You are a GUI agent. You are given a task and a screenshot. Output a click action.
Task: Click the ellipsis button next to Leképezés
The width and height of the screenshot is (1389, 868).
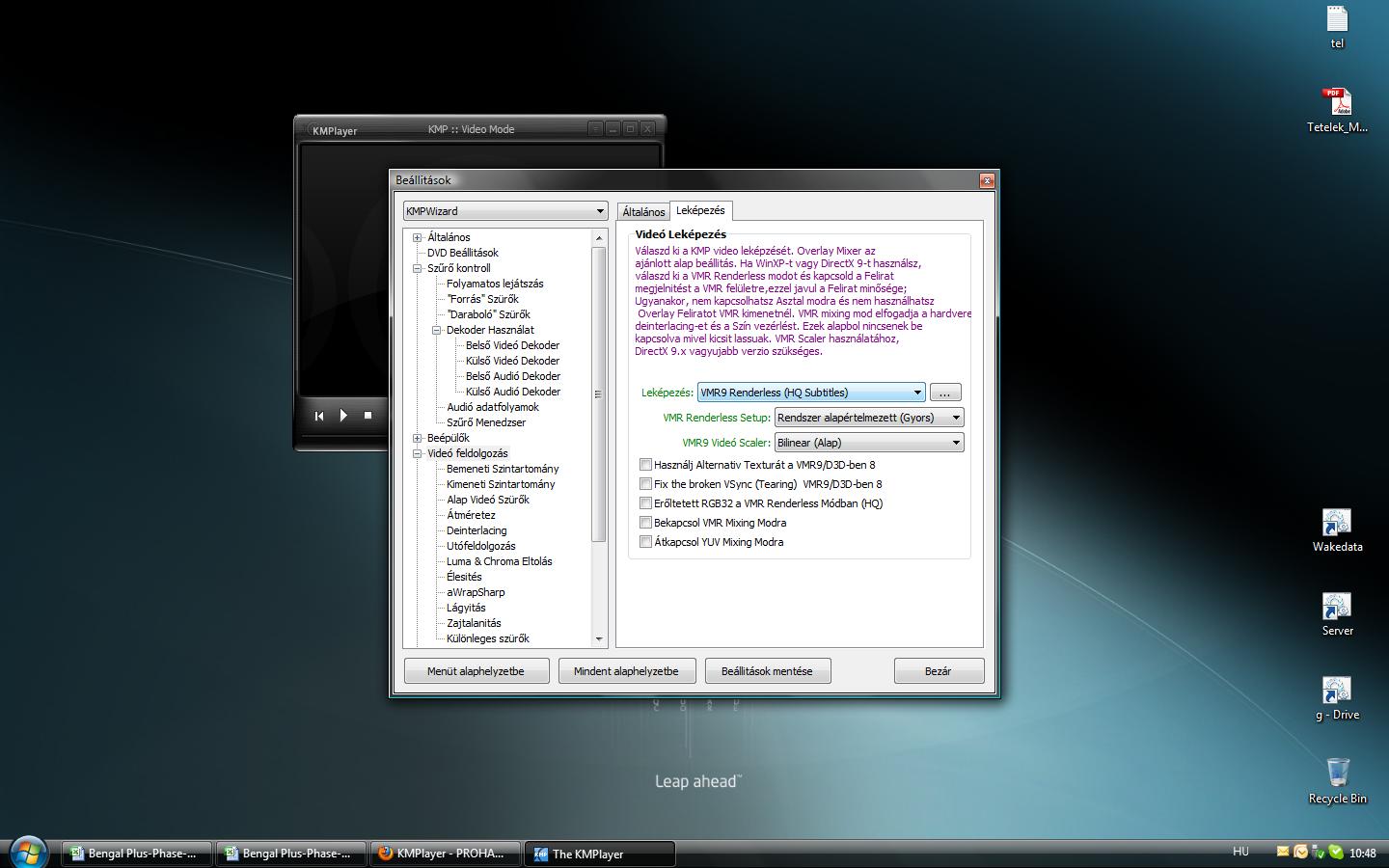tap(945, 393)
